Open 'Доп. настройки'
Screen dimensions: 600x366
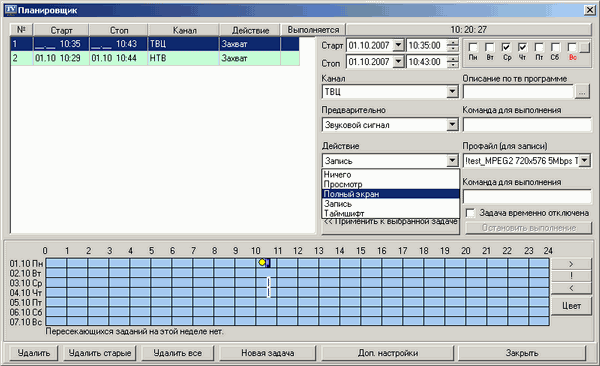pos(388,353)
